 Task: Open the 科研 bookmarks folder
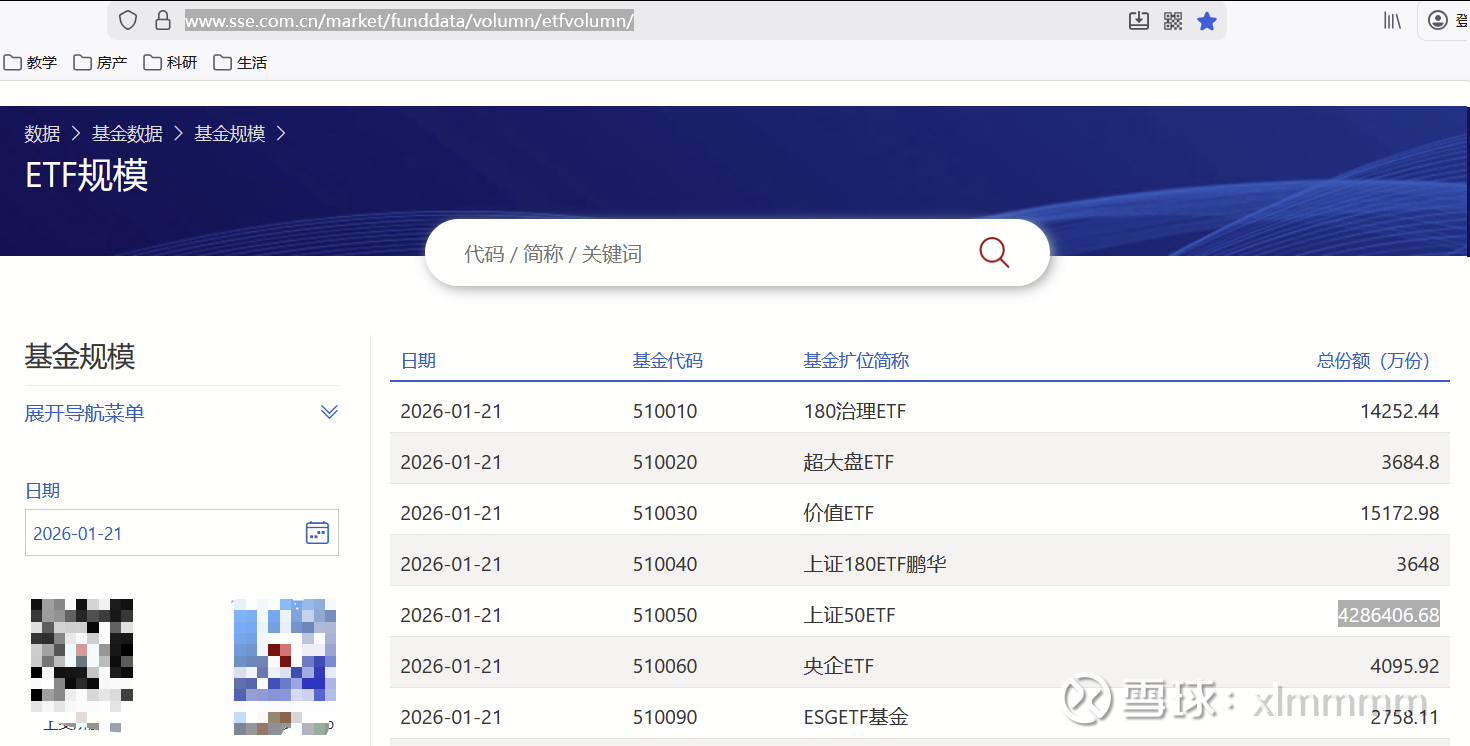point(171,62)
